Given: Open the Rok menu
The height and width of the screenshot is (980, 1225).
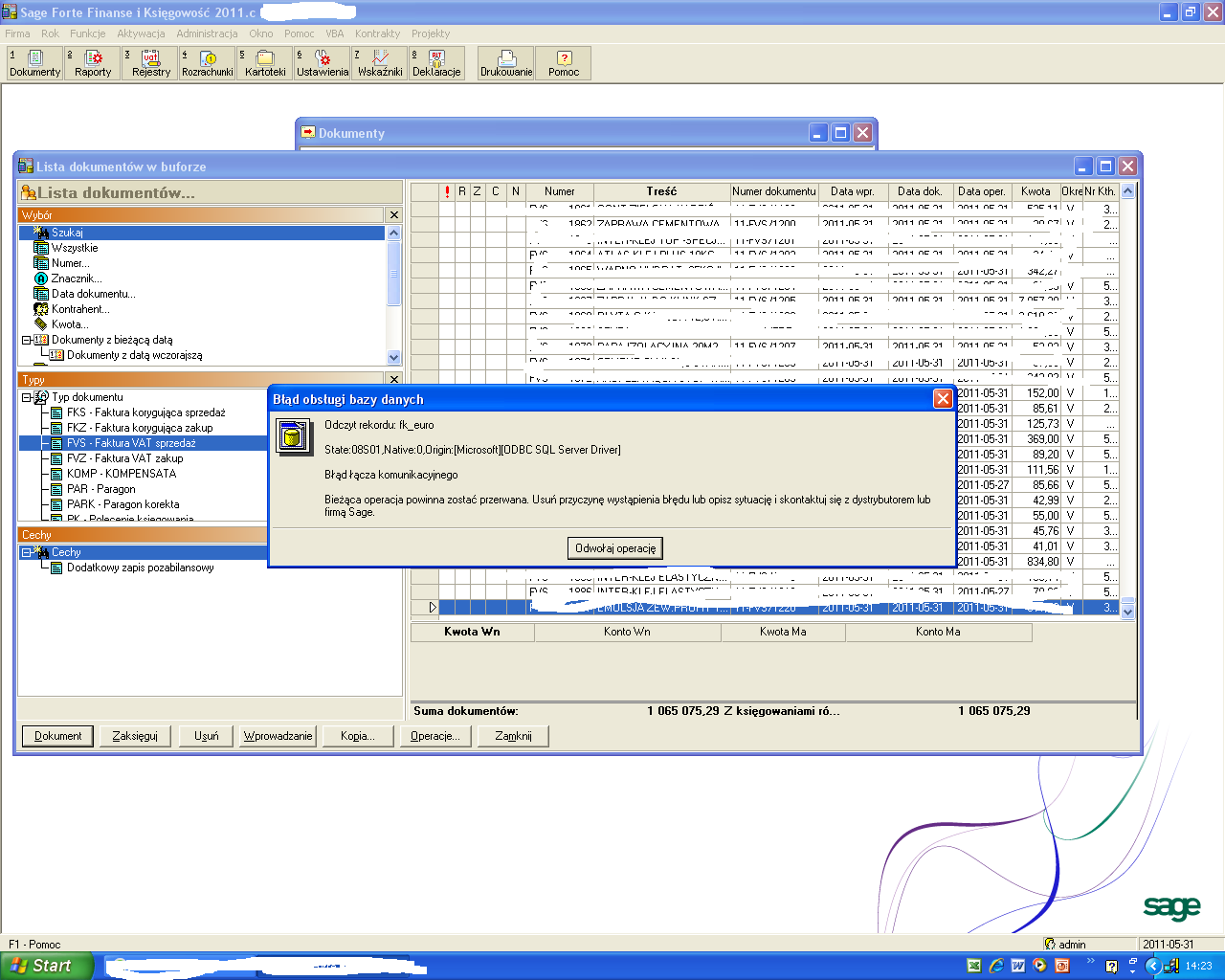Looking at the screenshot, I should point(50,33).
